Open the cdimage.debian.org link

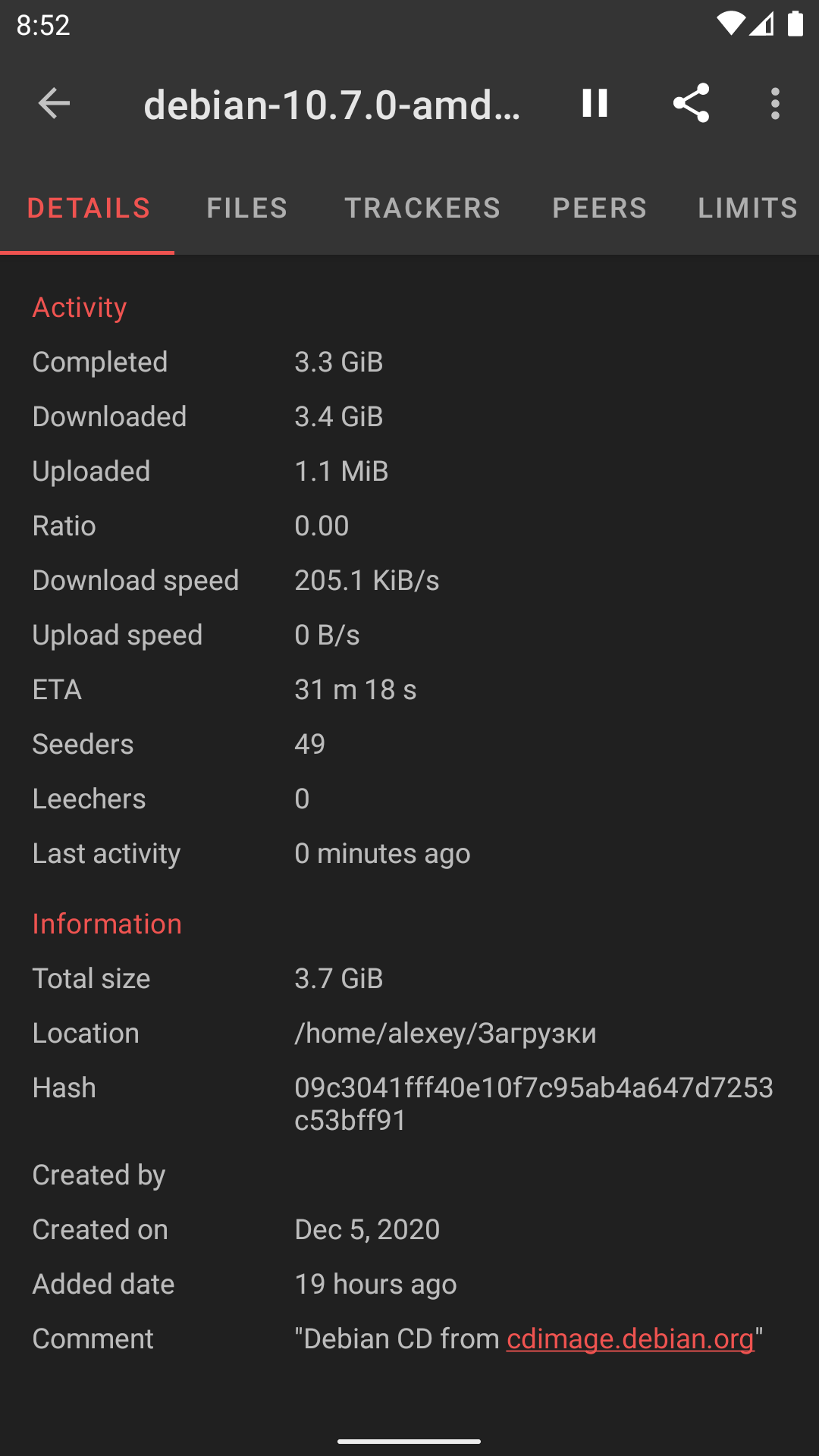tap(630, 1339)
